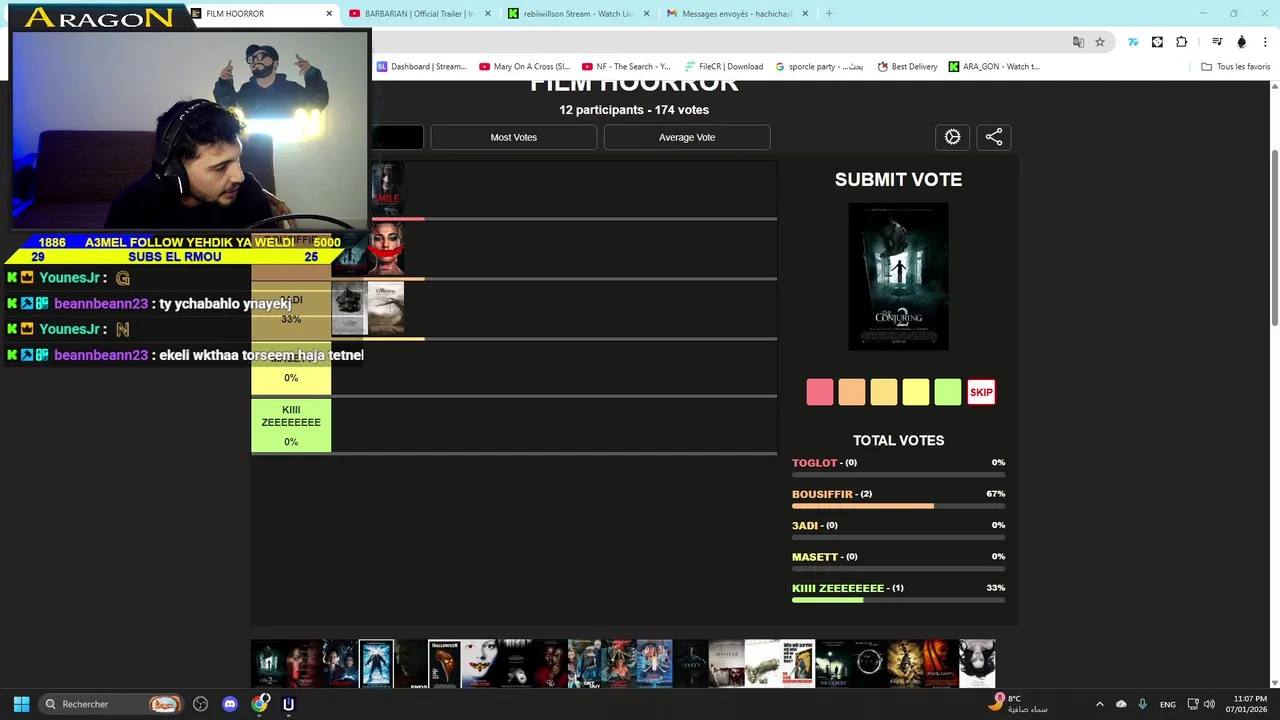Vote with the light amber tier swatch
Screen dimensions: 1280x720
(884, 392)
